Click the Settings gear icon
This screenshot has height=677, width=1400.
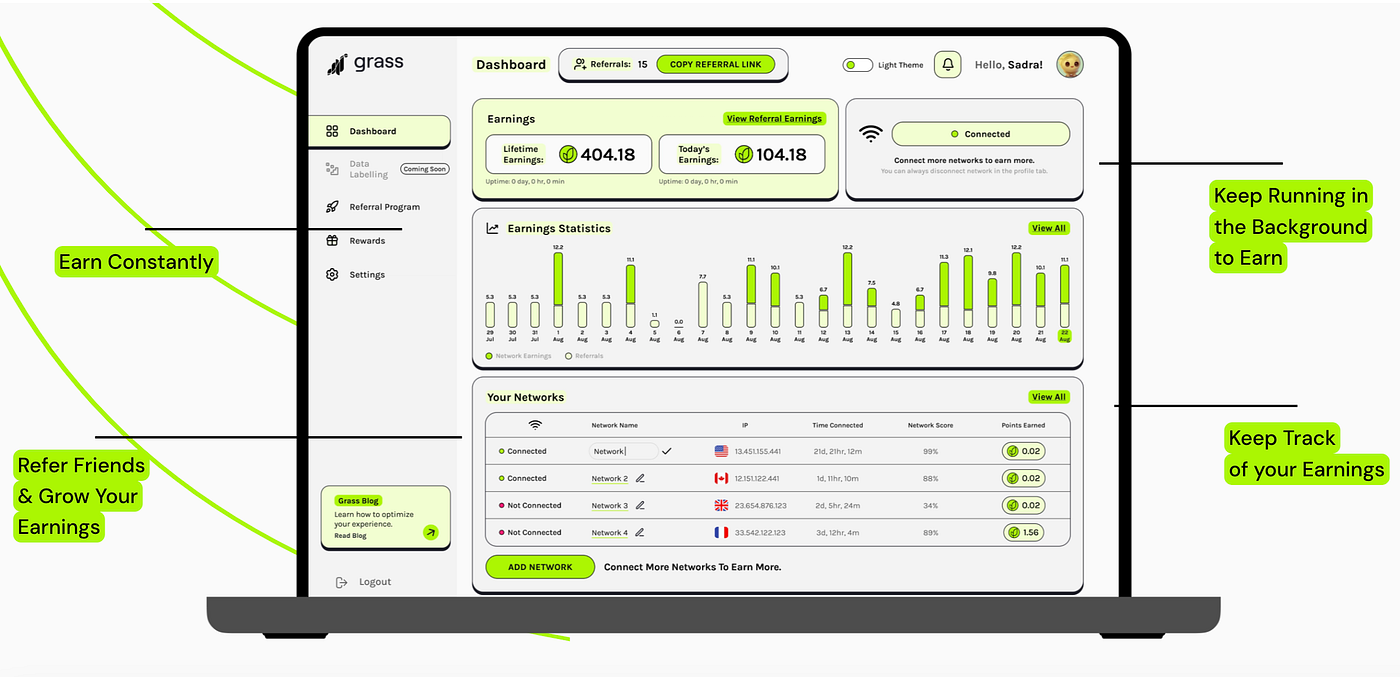point(332,275)
